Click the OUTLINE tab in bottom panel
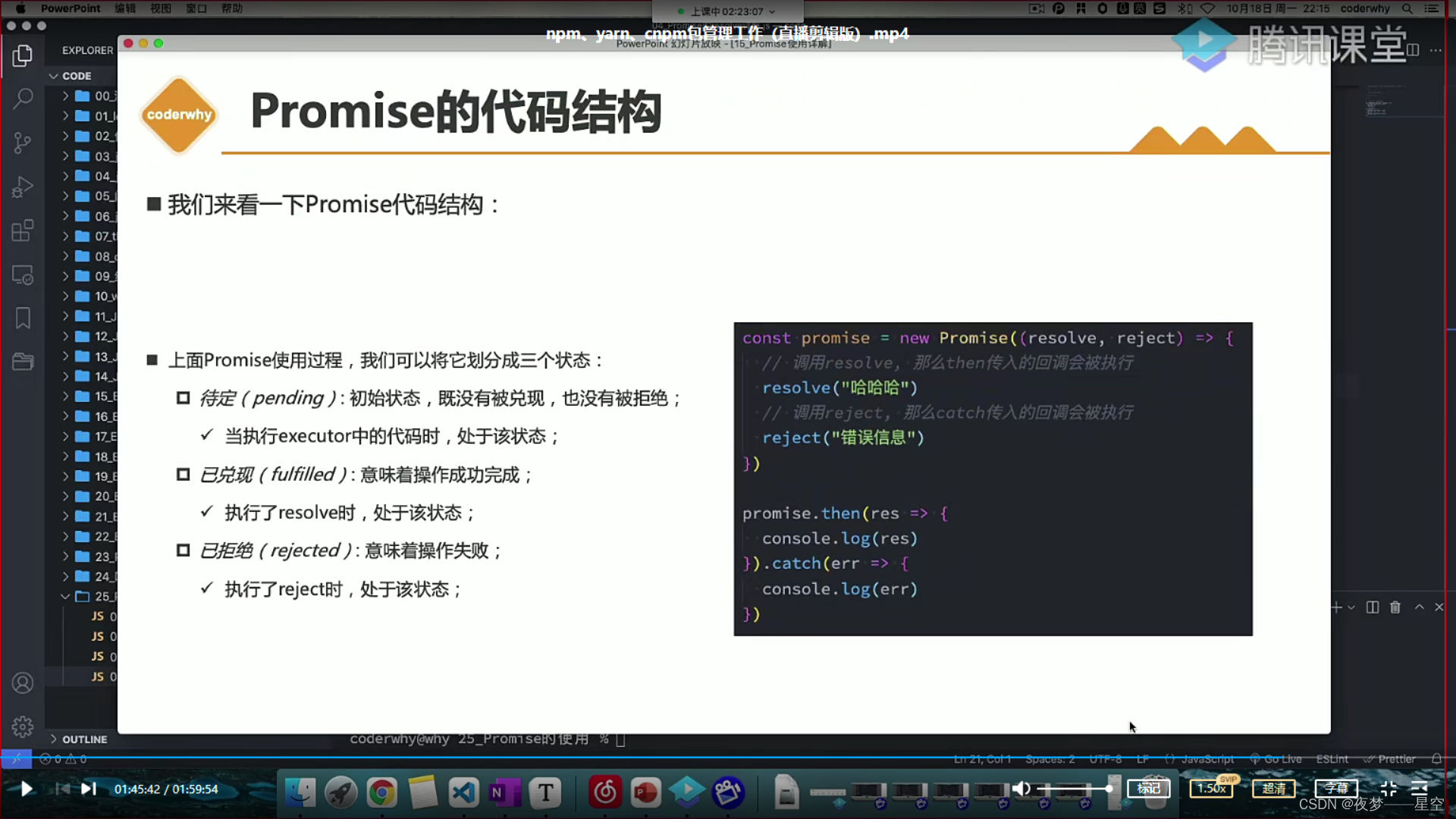Screen dimensions: 1456x819 85,739
